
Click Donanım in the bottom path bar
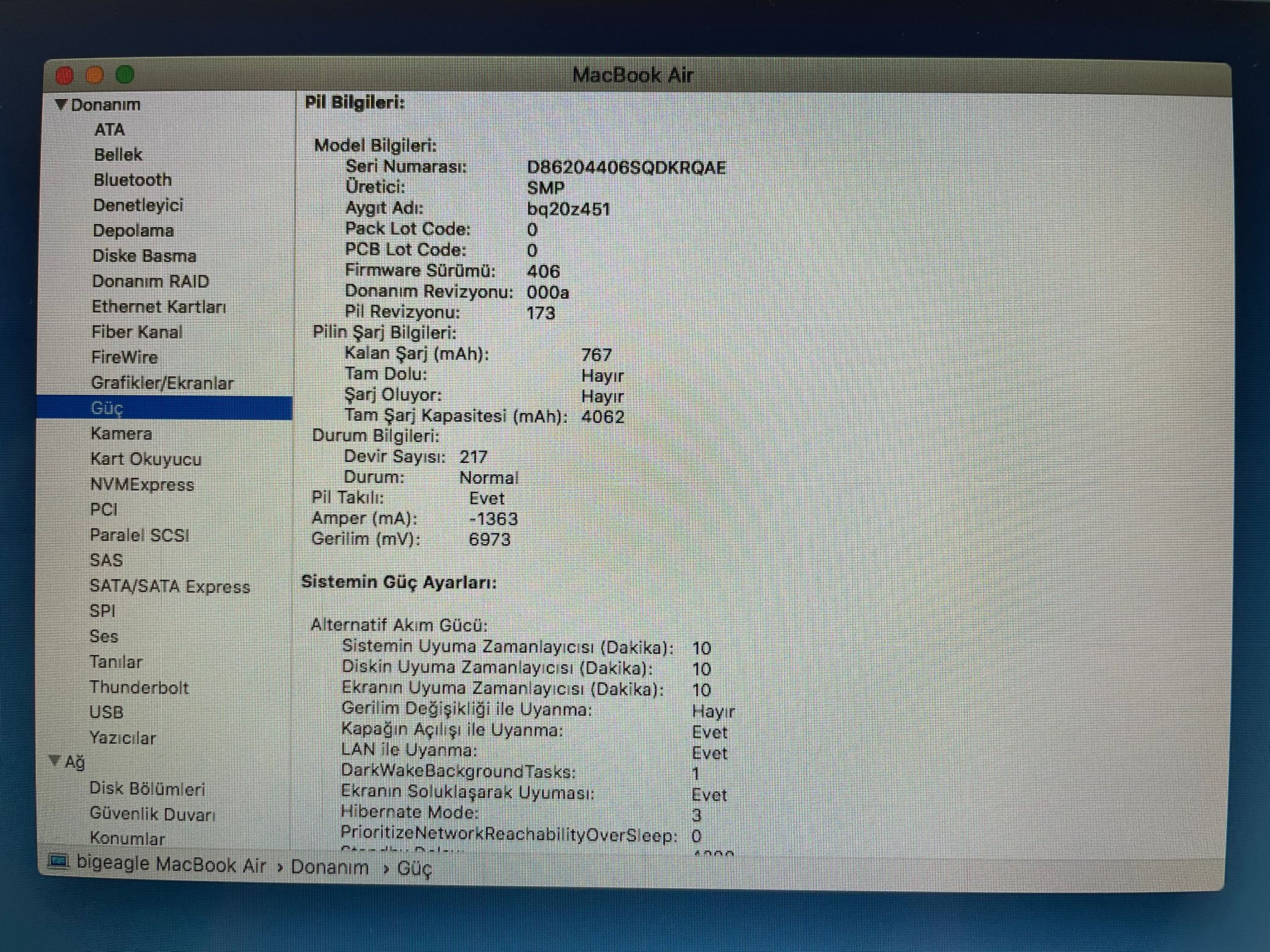tap(329, 866)
